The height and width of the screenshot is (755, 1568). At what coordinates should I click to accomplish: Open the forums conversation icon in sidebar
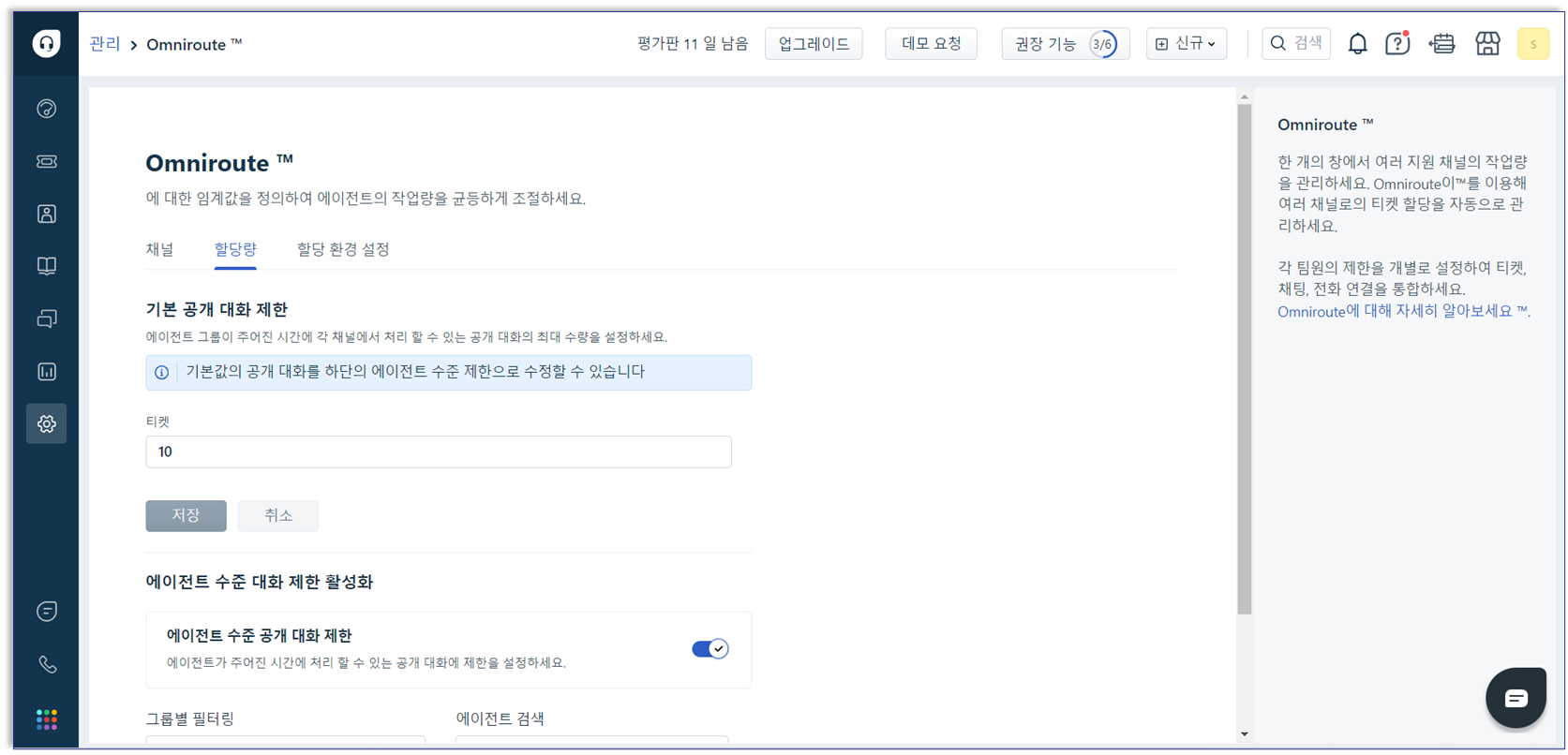coord(46,318)
